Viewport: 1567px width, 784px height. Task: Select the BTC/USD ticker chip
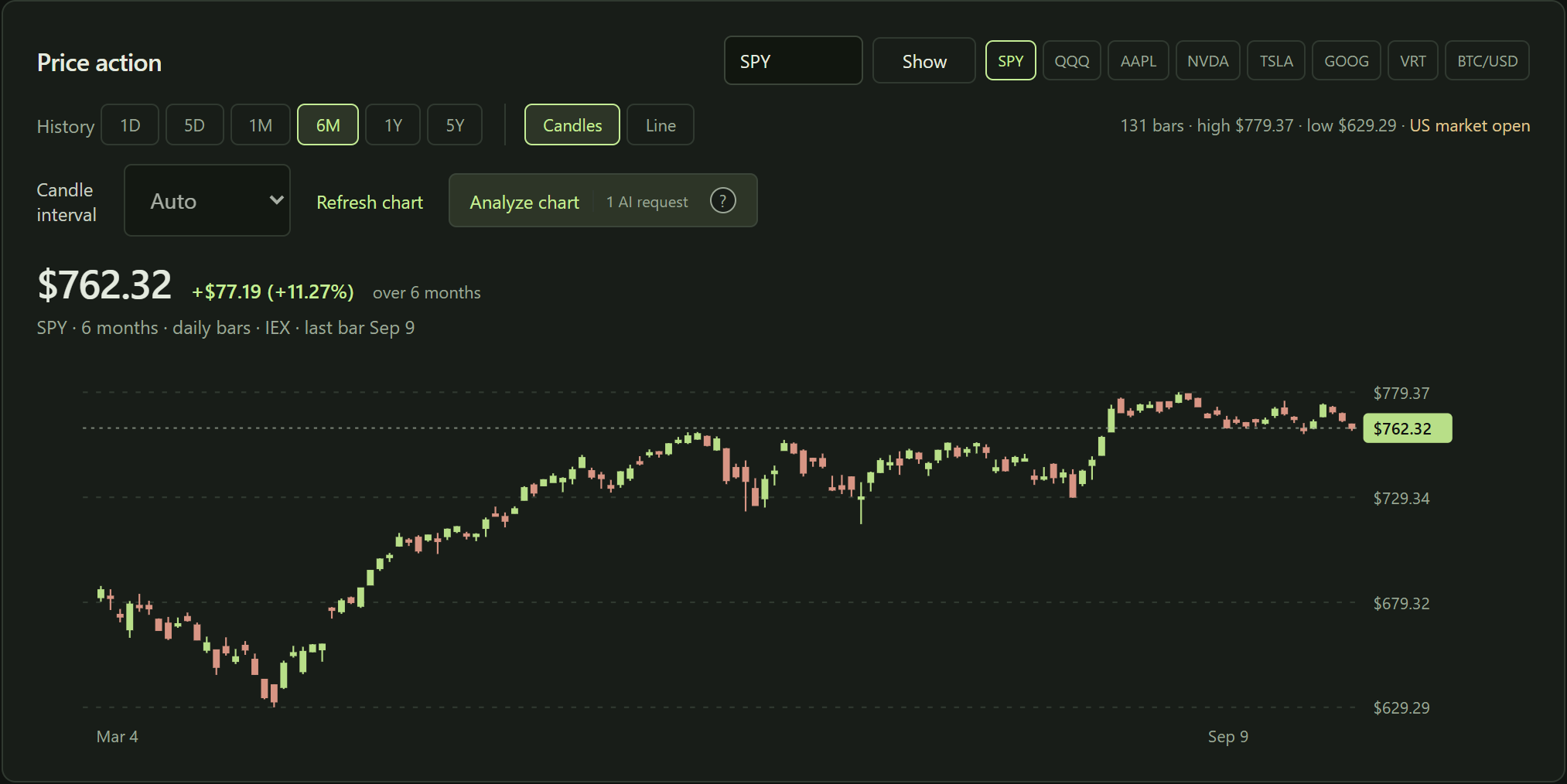tap(1487, 60)
